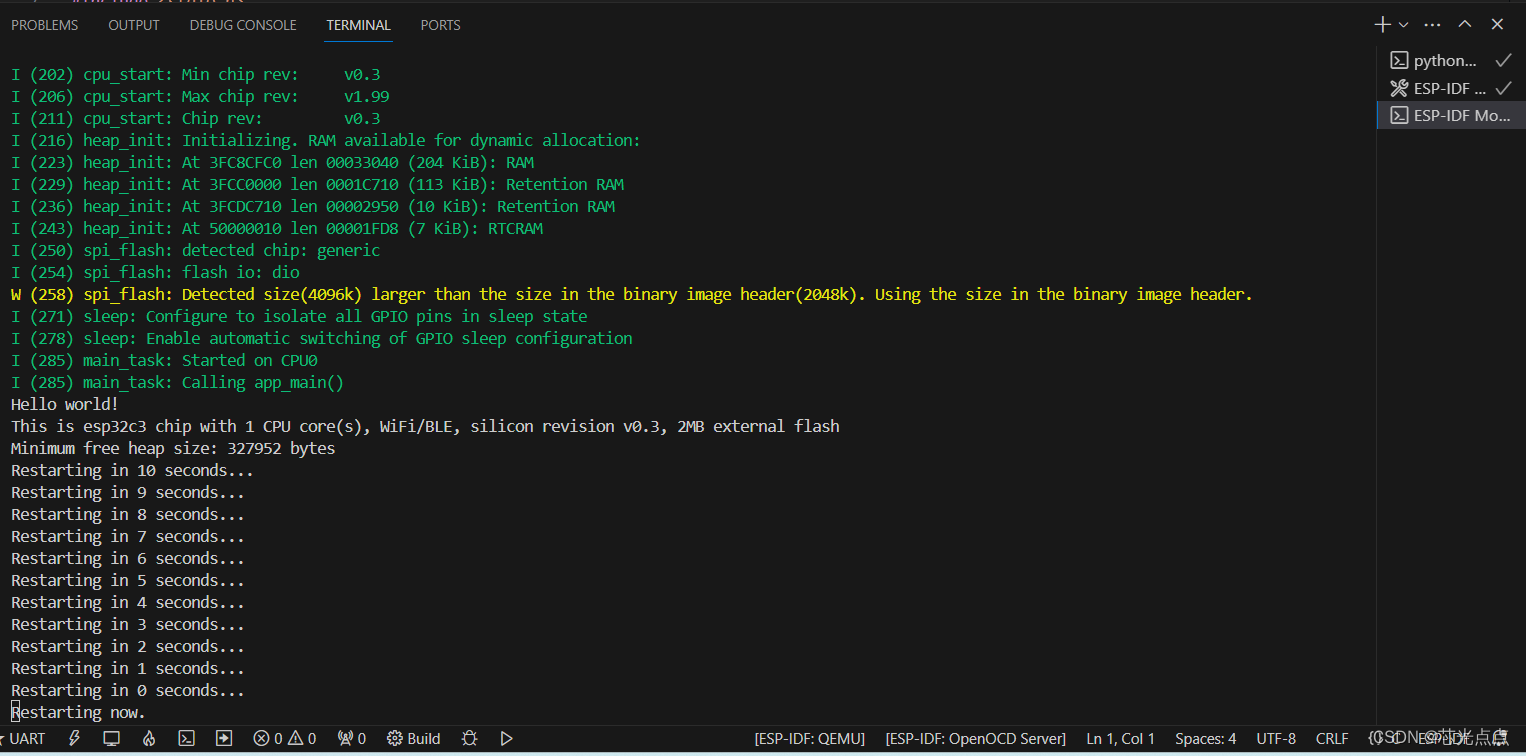Switch to the DEBUG CONSOLE tab
This screenshot has width=1526, height=756.
[242, 24]
